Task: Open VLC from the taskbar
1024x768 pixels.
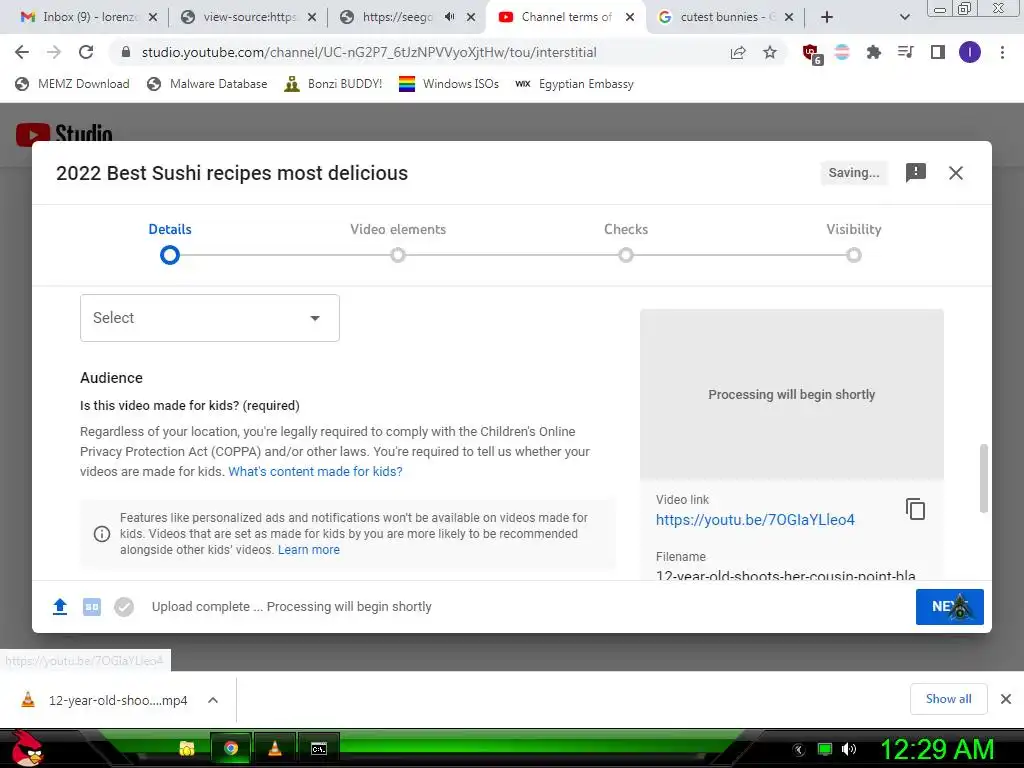Action: tap(275, 748)
